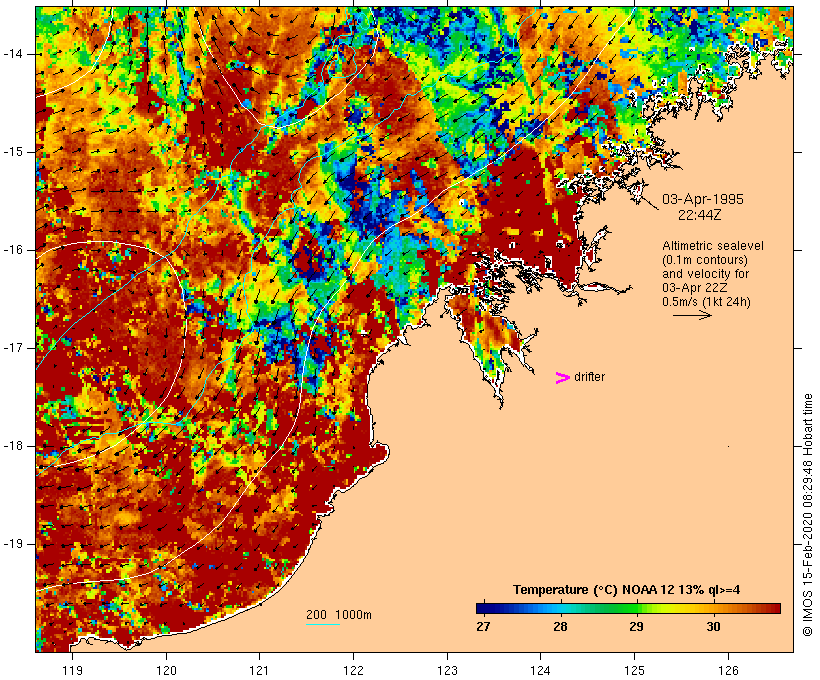Click longitude axis label '125'
The height and width of the screenshot is (680, 820).
click(x=635, y=670)
